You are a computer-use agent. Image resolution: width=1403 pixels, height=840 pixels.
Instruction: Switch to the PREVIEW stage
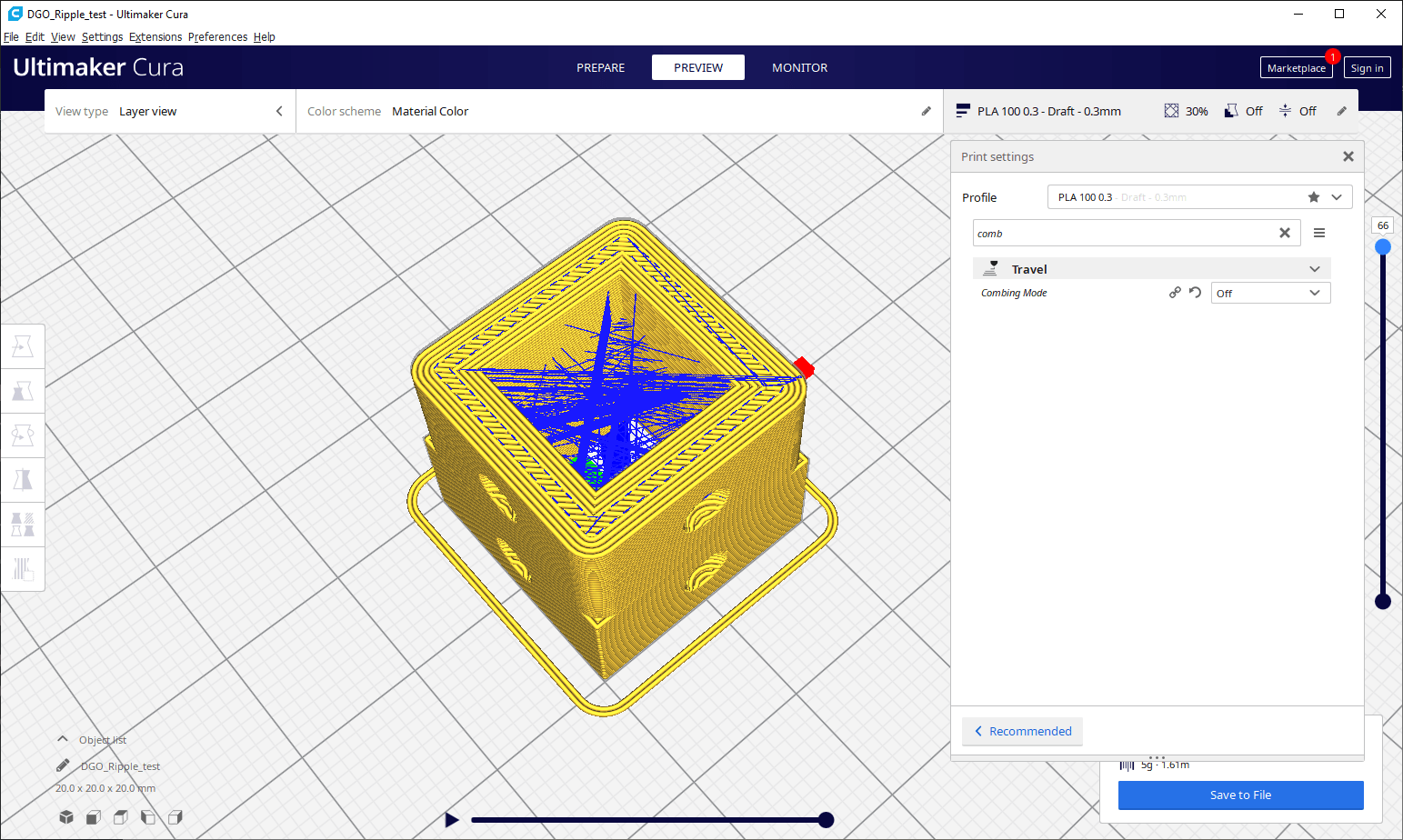coord(698,67)
